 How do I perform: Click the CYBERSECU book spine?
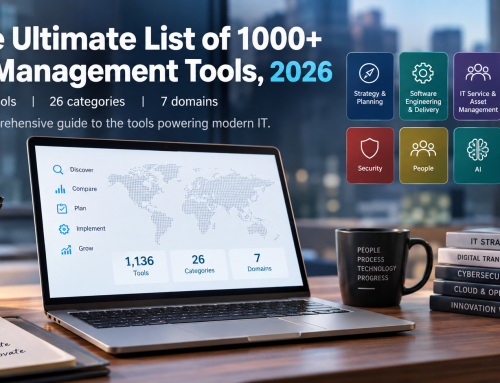pos(467,273)
